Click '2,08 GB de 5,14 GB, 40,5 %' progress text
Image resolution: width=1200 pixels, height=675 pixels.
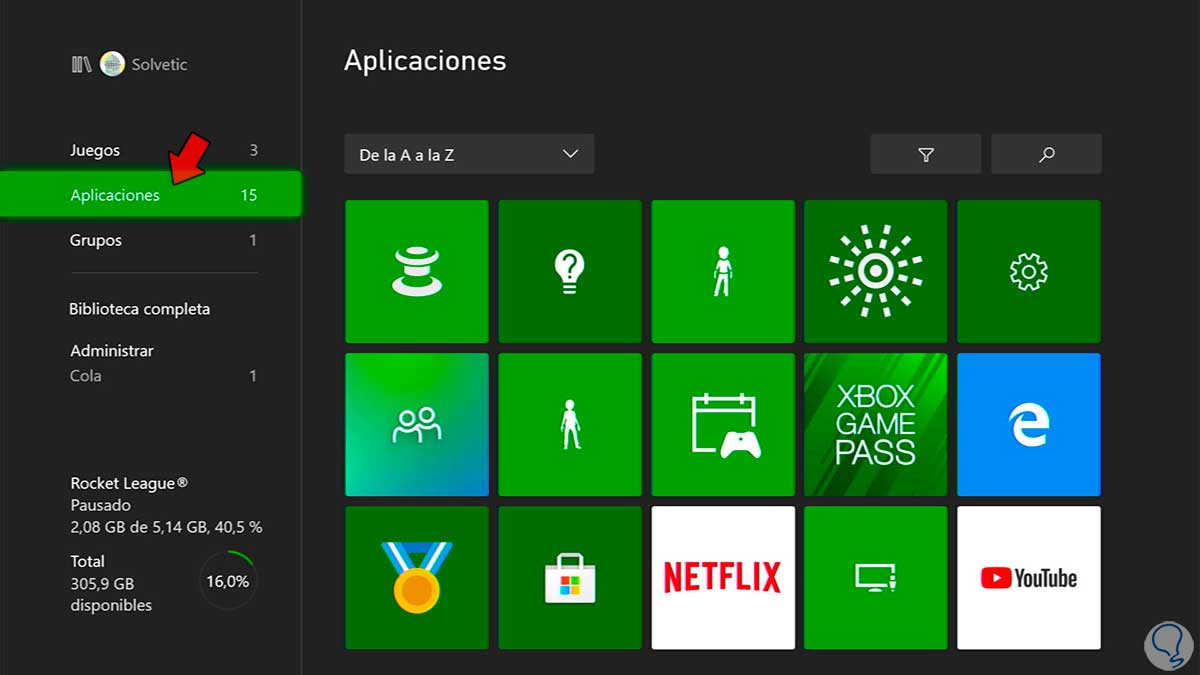[166, 527]
